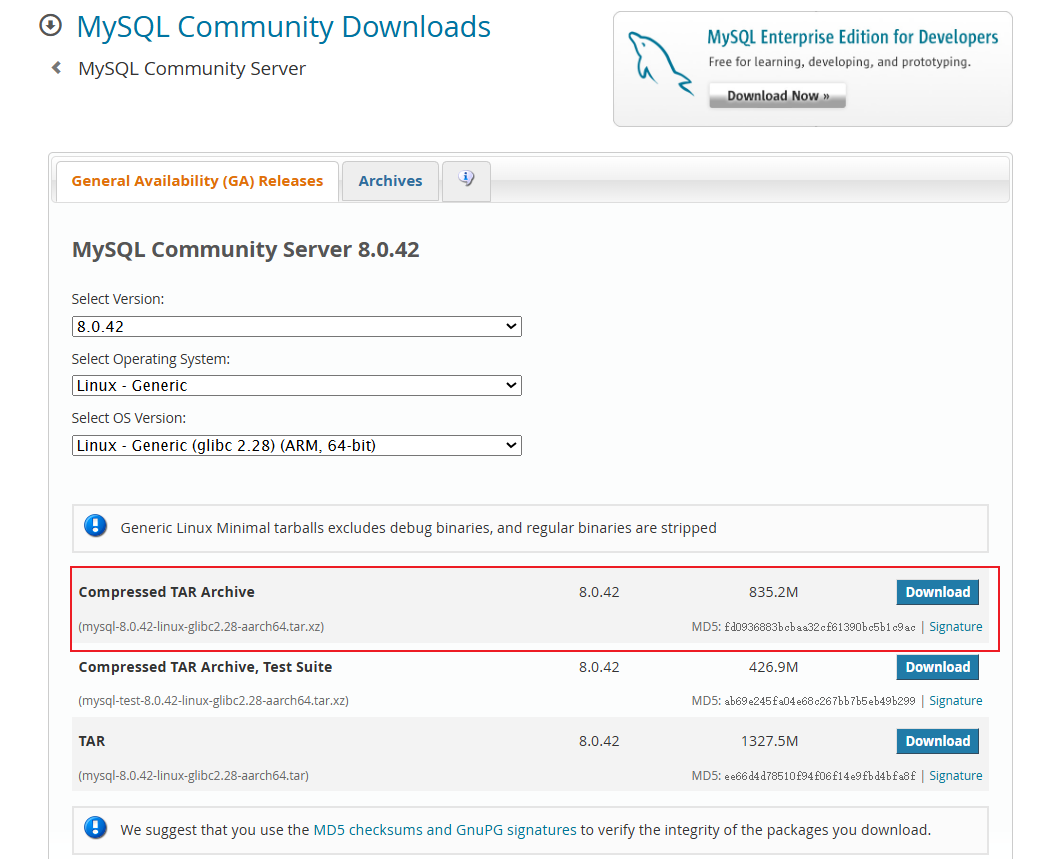
Task: Download the Test Suite archive 426.9M
Action: (937, 667)
